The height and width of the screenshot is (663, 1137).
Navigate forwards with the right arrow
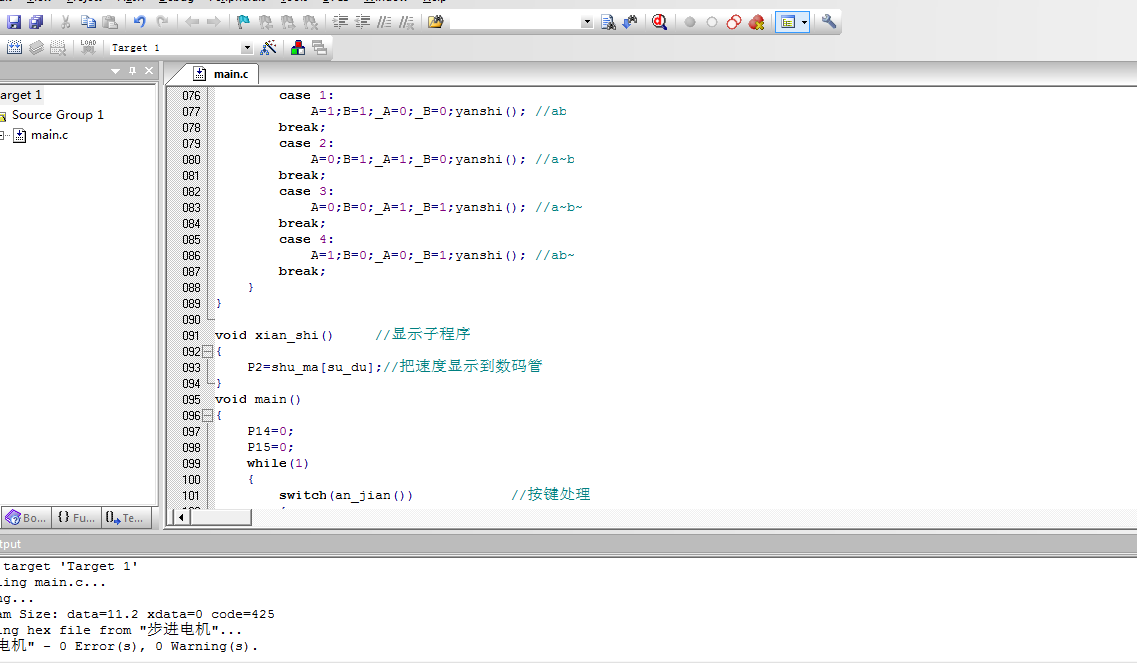(214, 22)
